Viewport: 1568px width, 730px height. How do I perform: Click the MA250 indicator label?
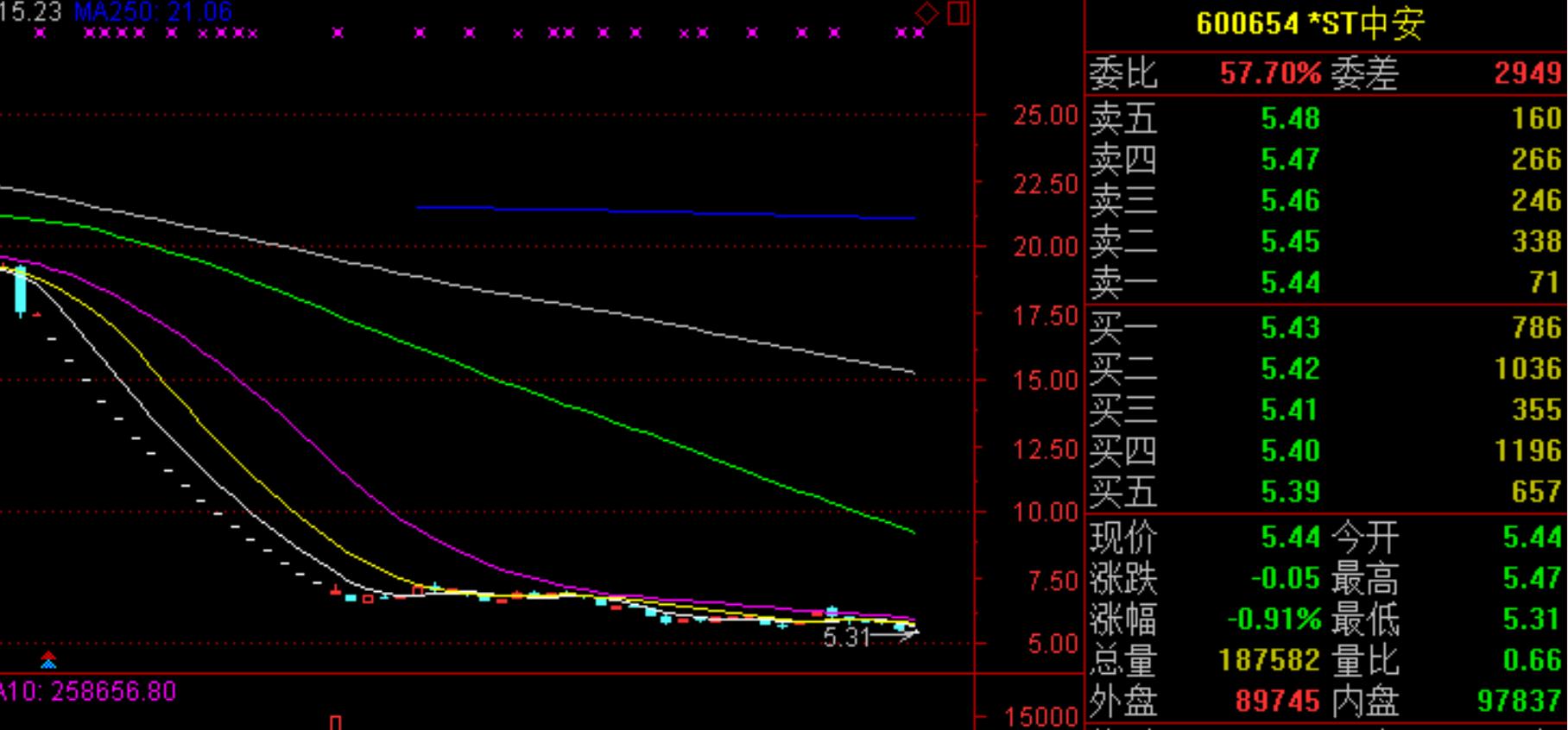(153, 11)
